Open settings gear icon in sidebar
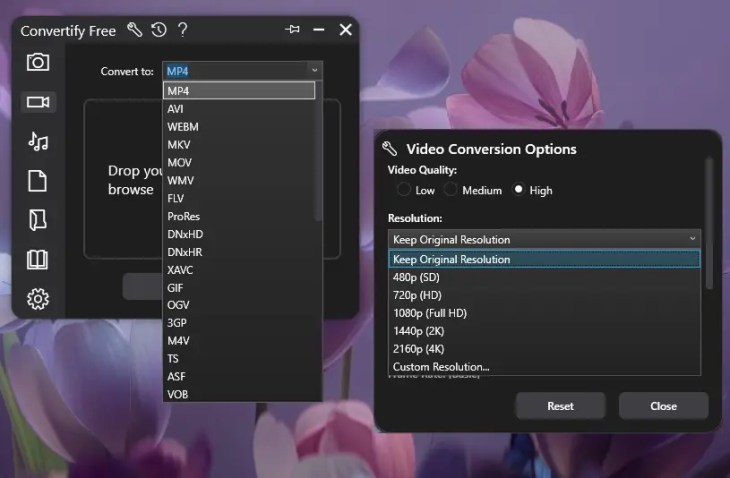The height and width of the screenshot is (478, 730). [38, 299]
